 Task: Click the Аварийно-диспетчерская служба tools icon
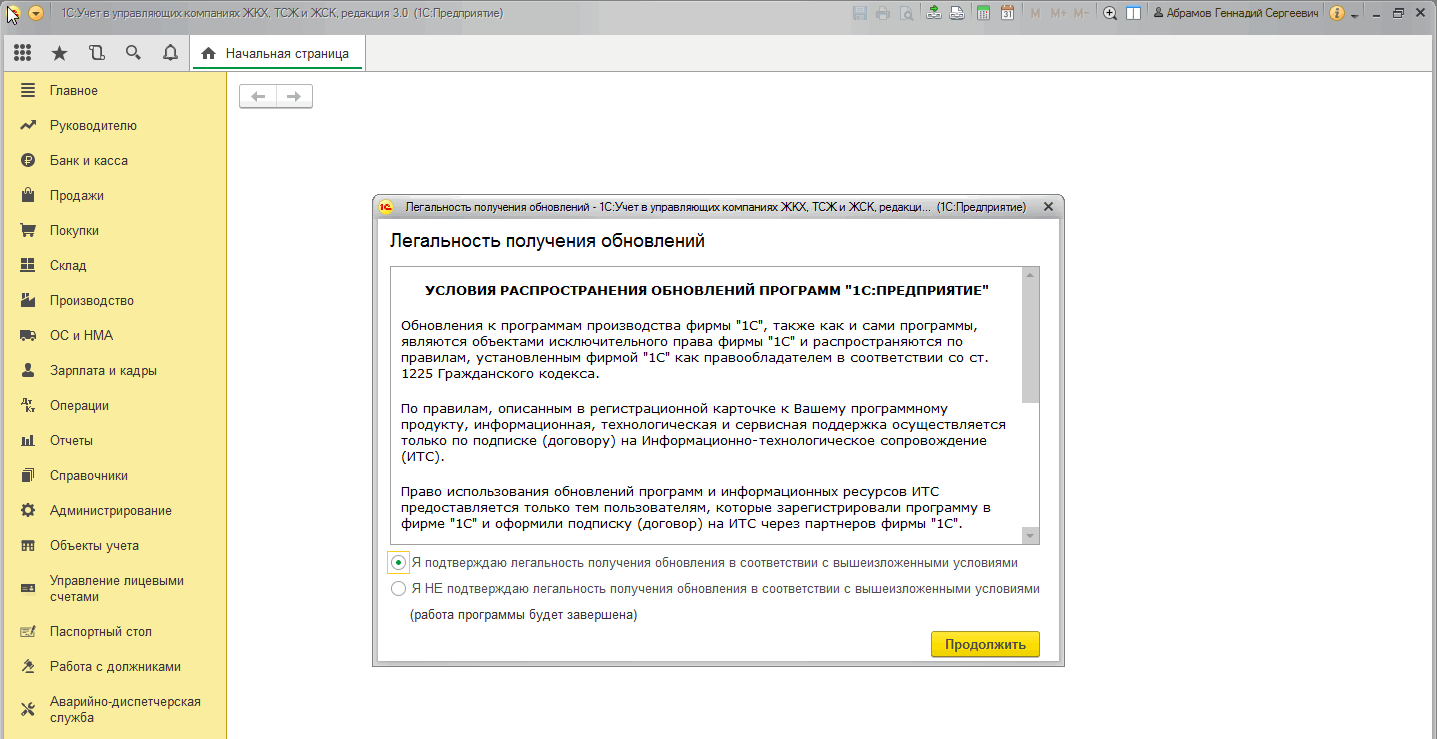point(29,709)
